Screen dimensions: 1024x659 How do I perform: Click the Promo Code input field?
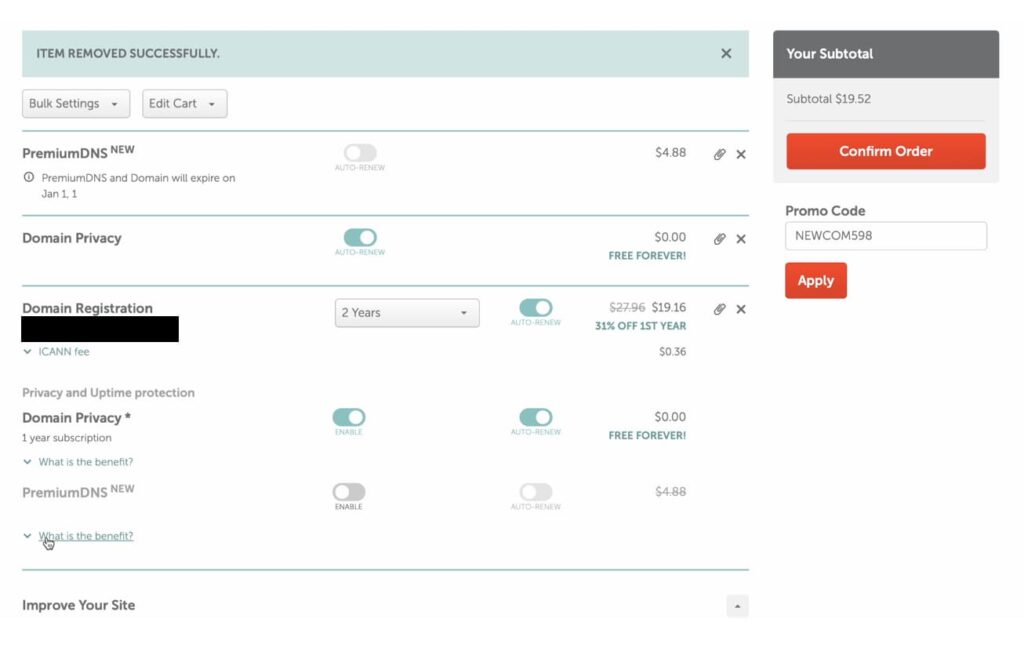[x=885, y=236]
